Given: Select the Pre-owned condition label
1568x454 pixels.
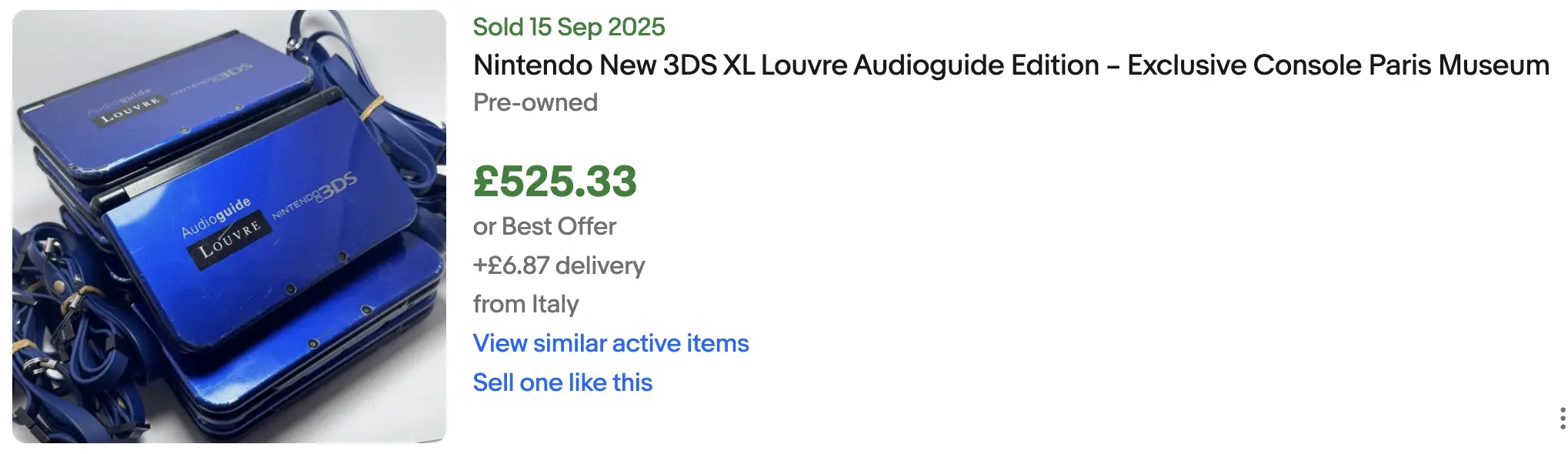Looking at the screenshot, I should click(535, 102).
